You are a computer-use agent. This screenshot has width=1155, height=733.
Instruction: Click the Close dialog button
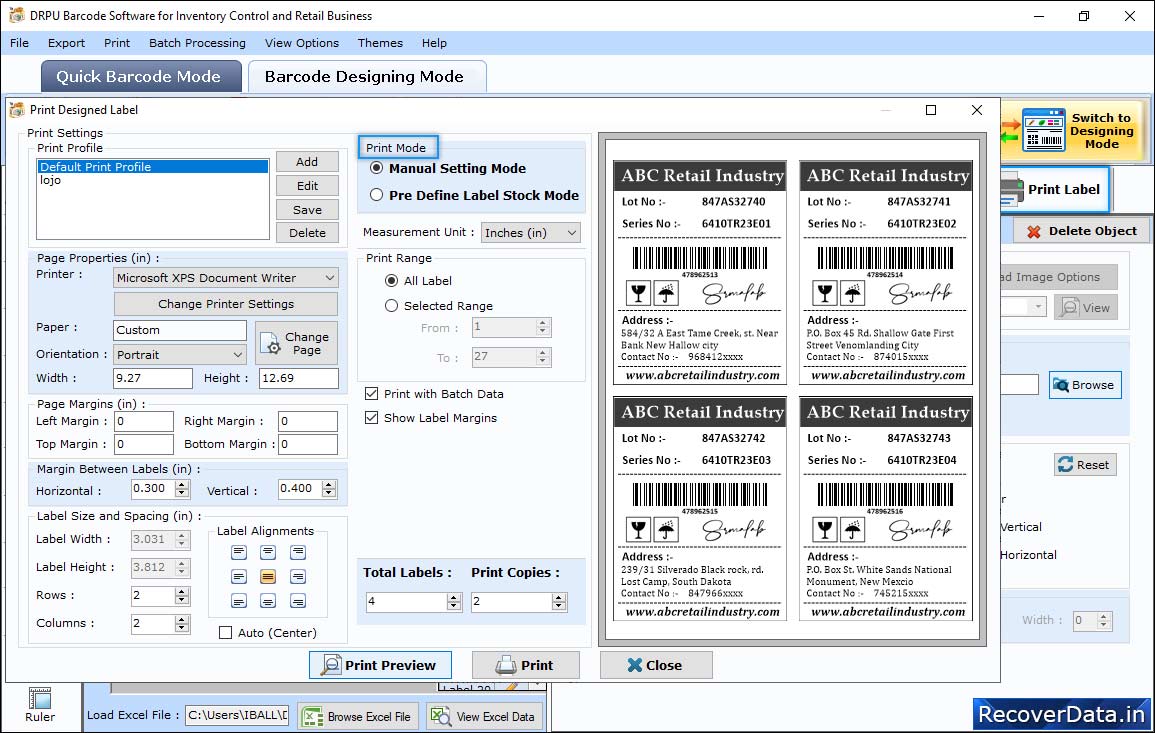(656, 665)
